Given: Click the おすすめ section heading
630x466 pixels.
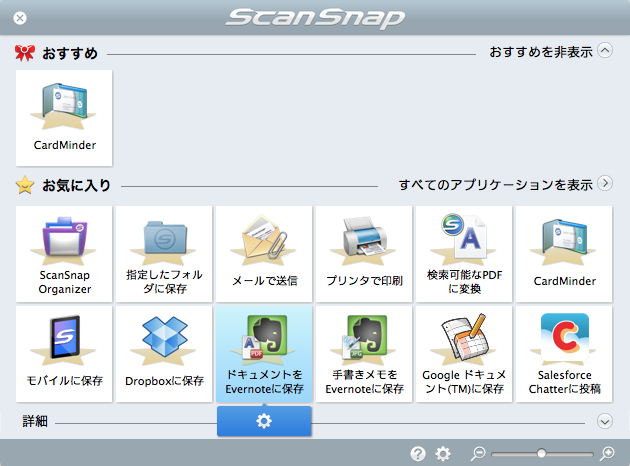Looking at the screenshot, I should 70,53.
